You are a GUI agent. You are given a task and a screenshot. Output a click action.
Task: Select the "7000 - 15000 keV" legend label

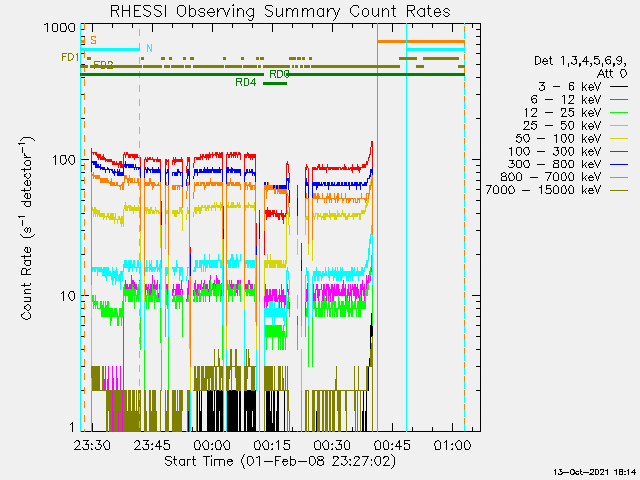click(543, 190)
